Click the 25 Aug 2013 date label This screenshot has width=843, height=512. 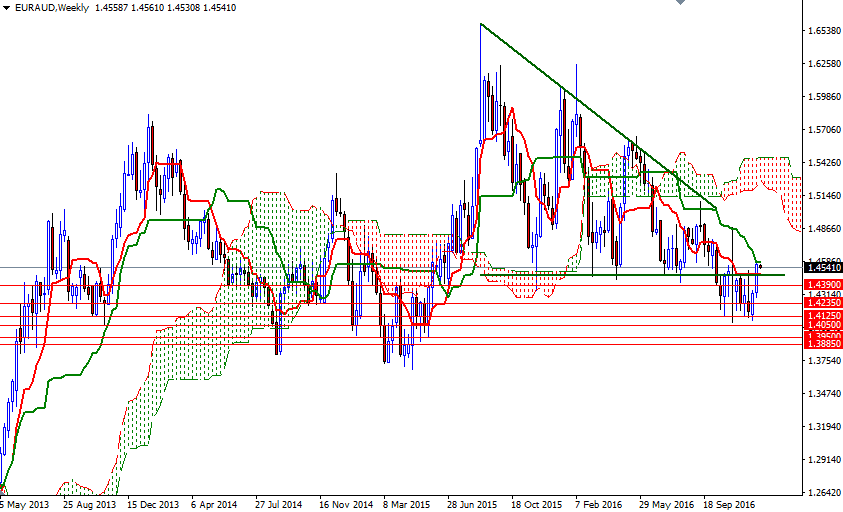point(89,504)
